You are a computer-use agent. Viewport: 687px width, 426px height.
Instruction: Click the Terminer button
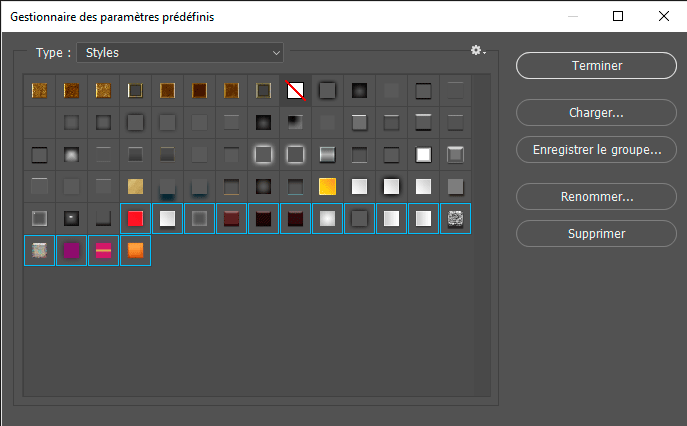pos(596,65)
